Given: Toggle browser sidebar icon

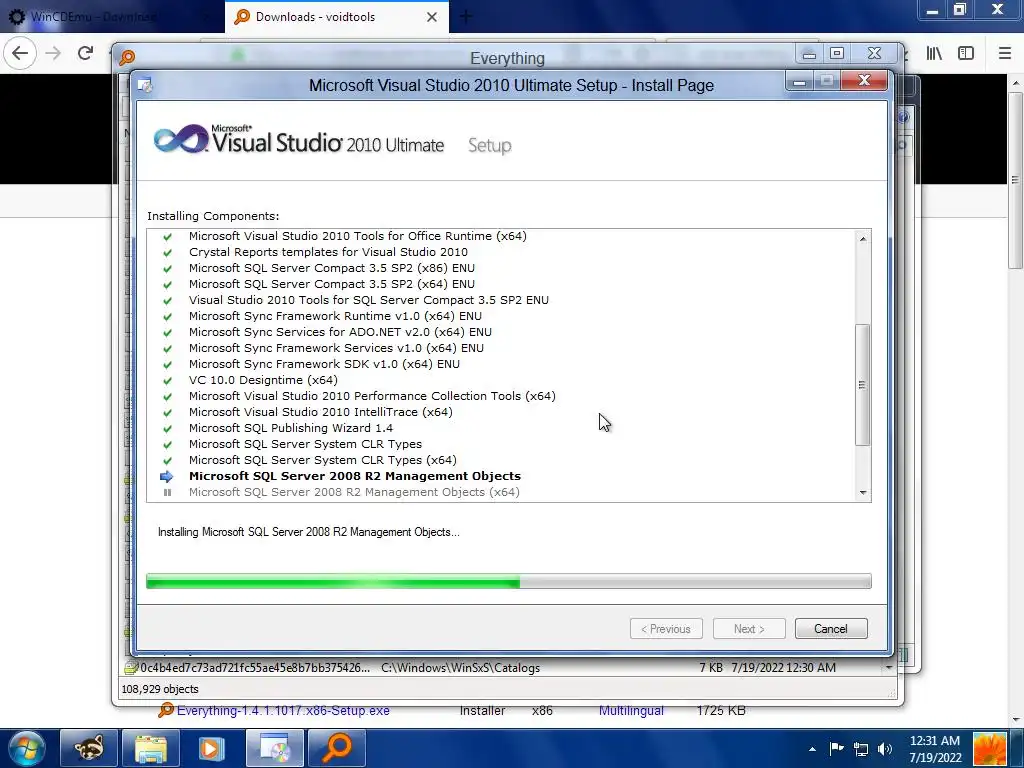Looking at the screenshot, I should click(x=966, y=53).
